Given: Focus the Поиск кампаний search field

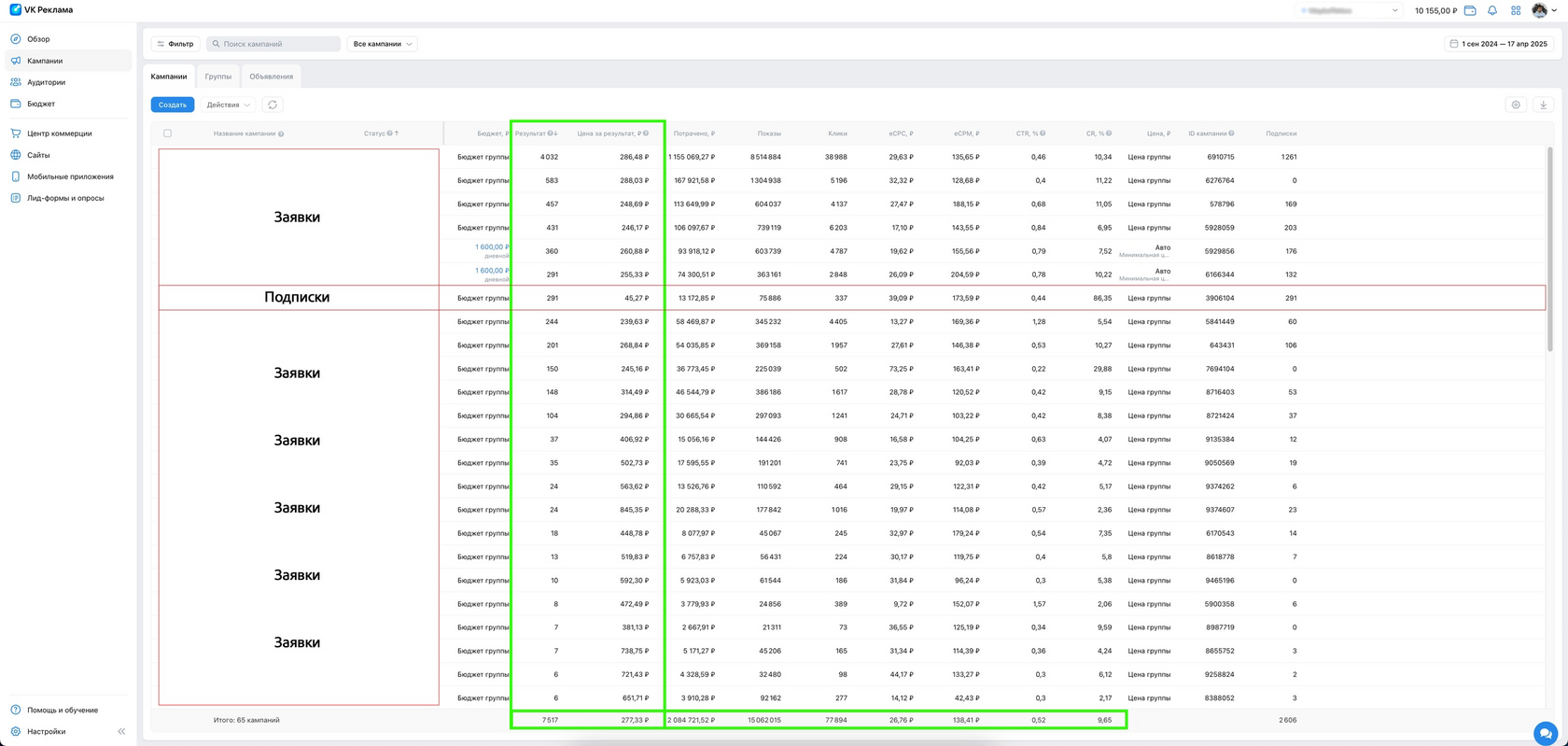Looking at the screenshot, I should point(273,44).
